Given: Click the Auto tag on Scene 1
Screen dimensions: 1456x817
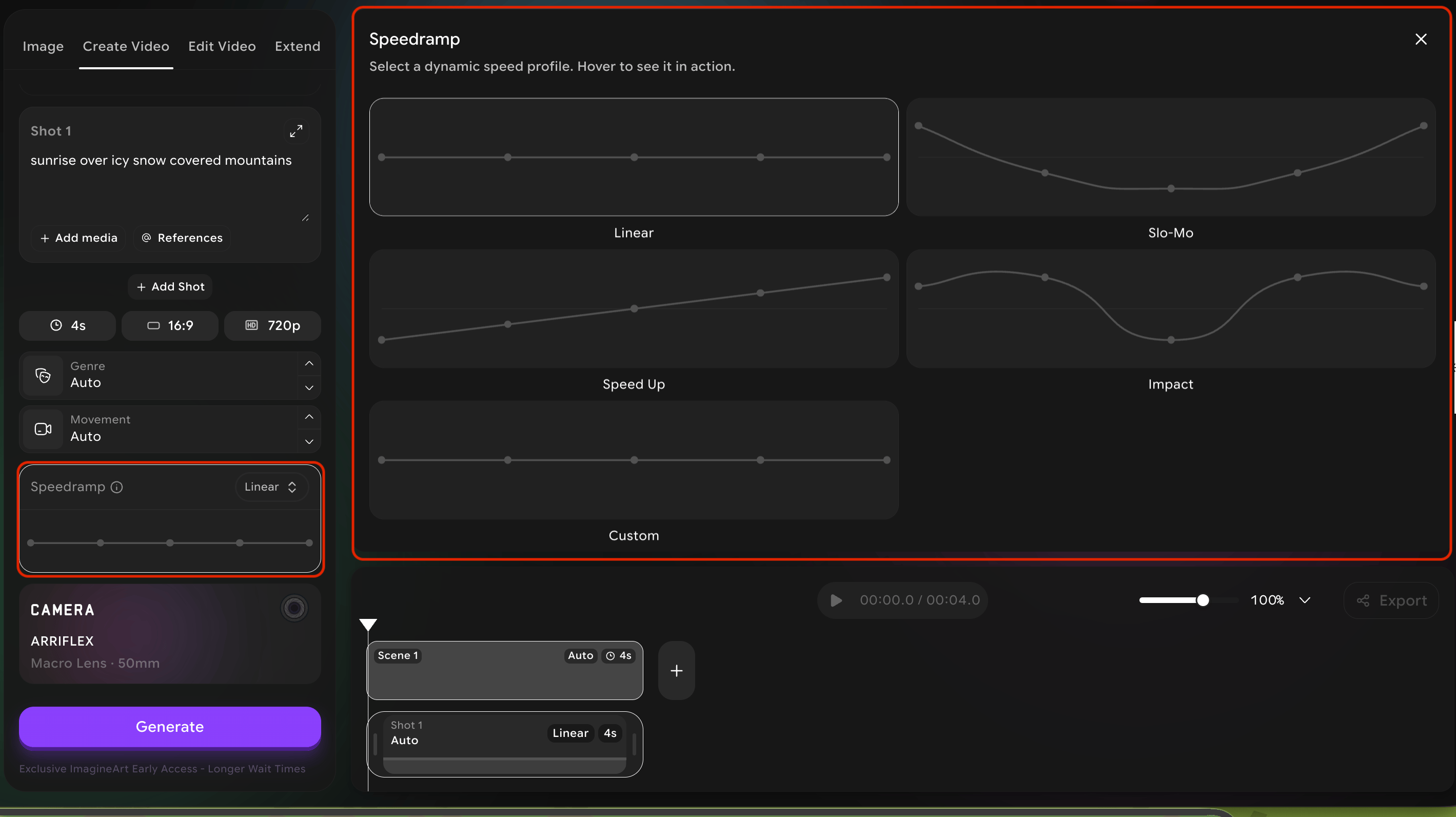Looking at the screenshot, I should click(x=580, y=656).
